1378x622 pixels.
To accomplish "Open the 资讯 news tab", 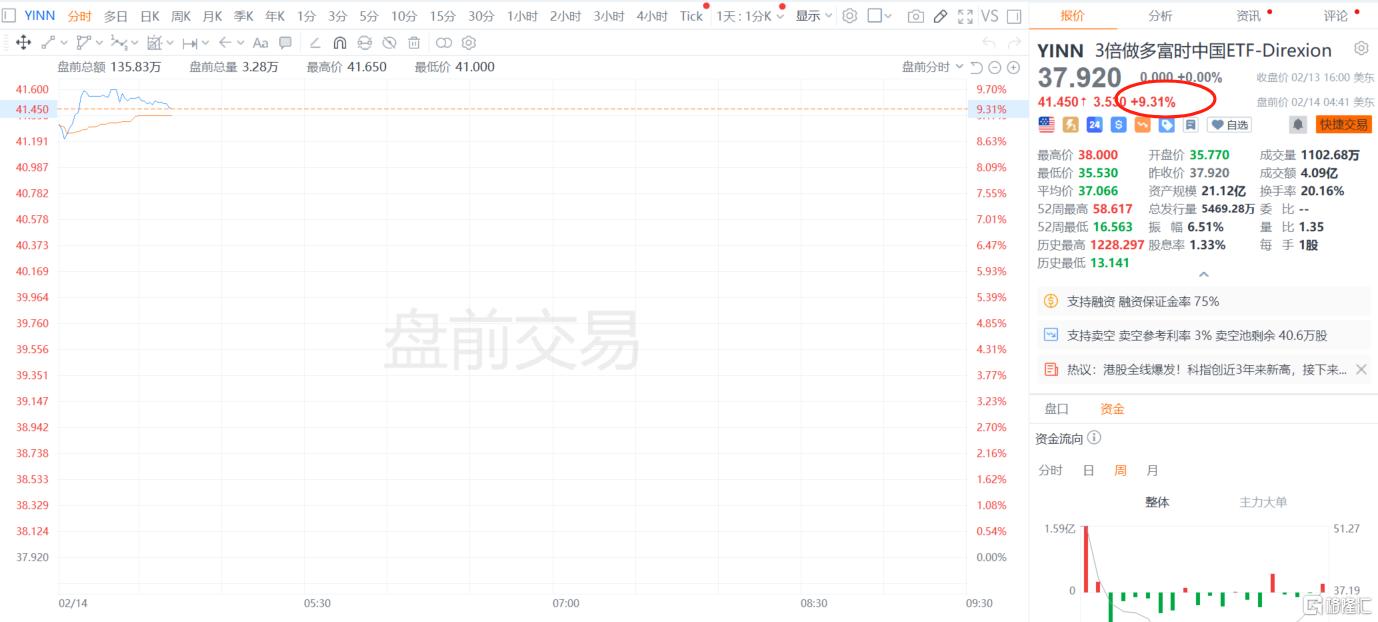I will click(1248, 16).
